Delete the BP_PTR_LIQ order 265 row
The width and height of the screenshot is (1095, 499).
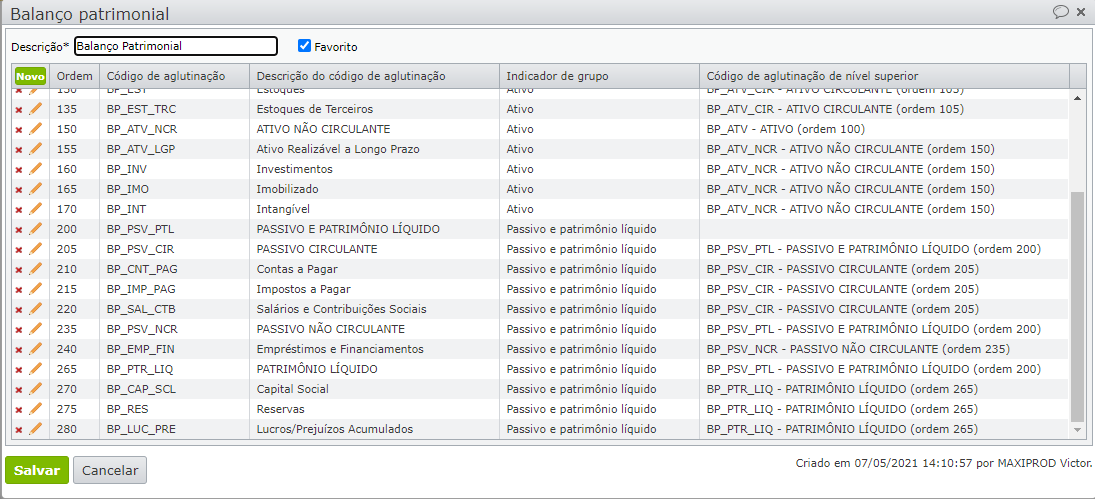tap(19, 370)
